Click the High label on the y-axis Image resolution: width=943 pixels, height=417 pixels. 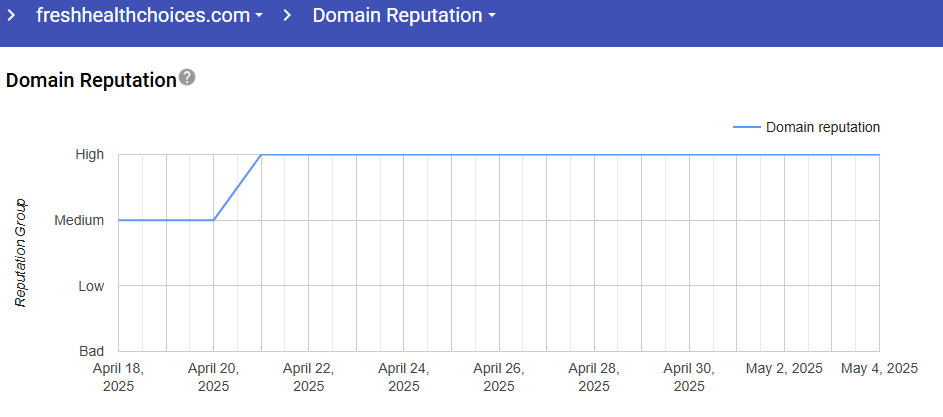pos(89,154)
